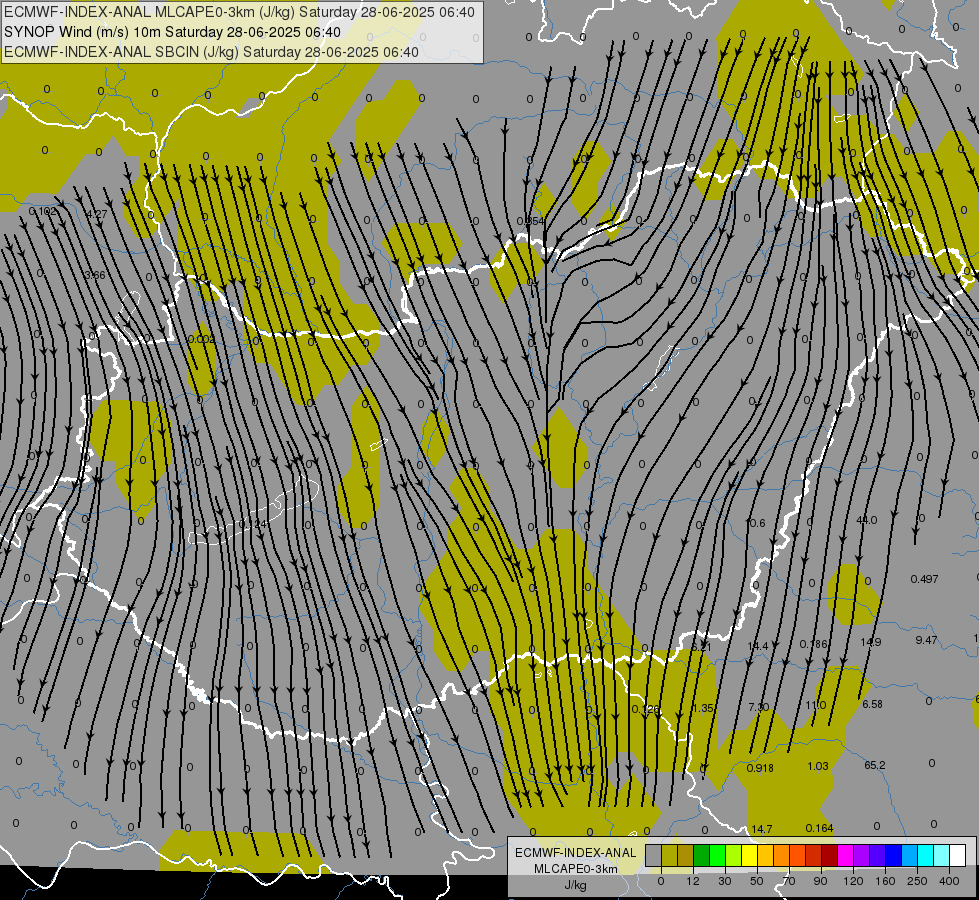Image resolution: width=979 pixels, height=900 pixels.
Task: Click the pure yellow legend swatch
Action: tap(750, 855)
